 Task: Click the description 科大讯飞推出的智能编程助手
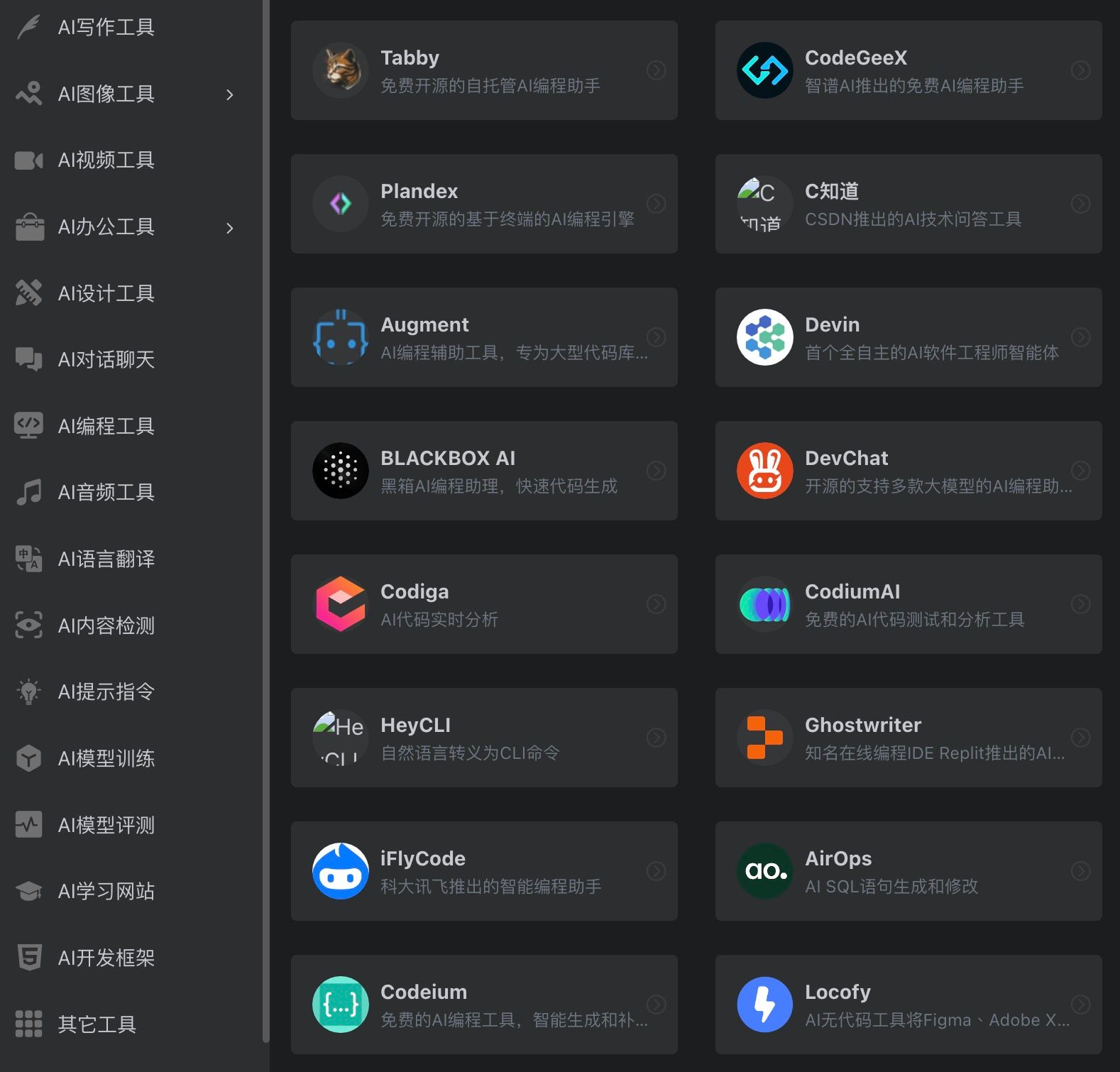click(x=491, y=887)
